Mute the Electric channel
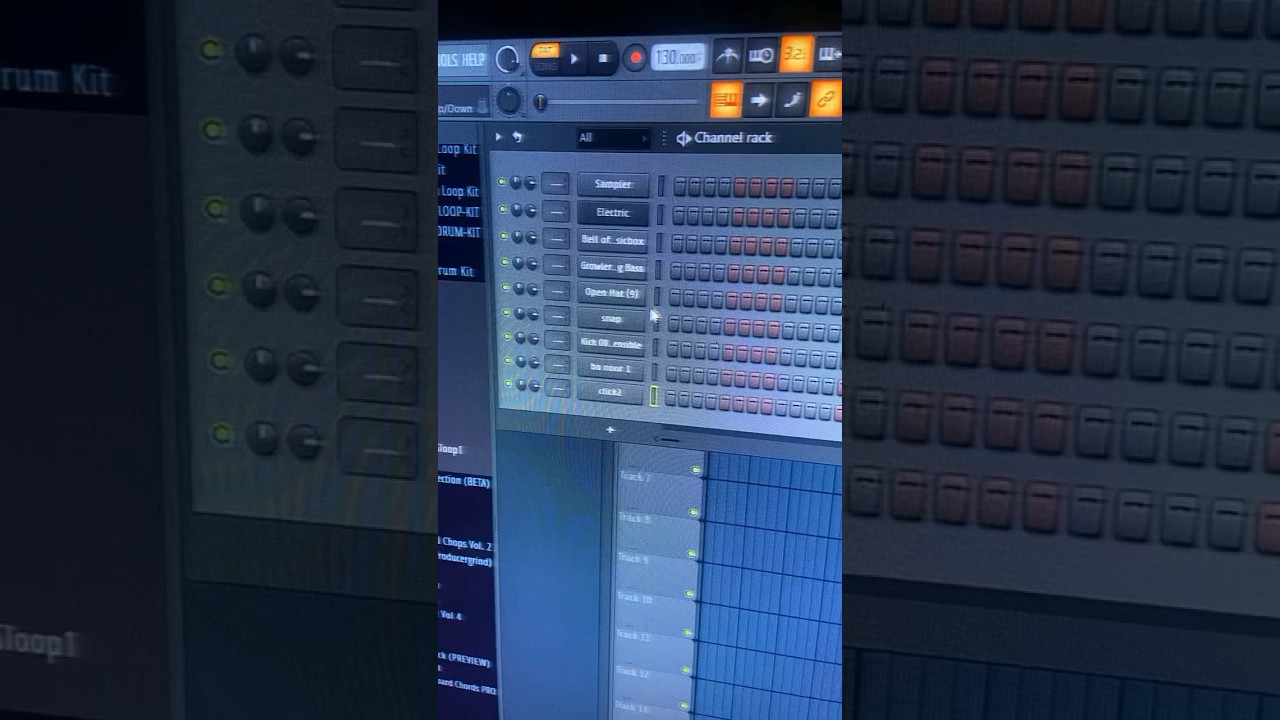 pos(502,210)
